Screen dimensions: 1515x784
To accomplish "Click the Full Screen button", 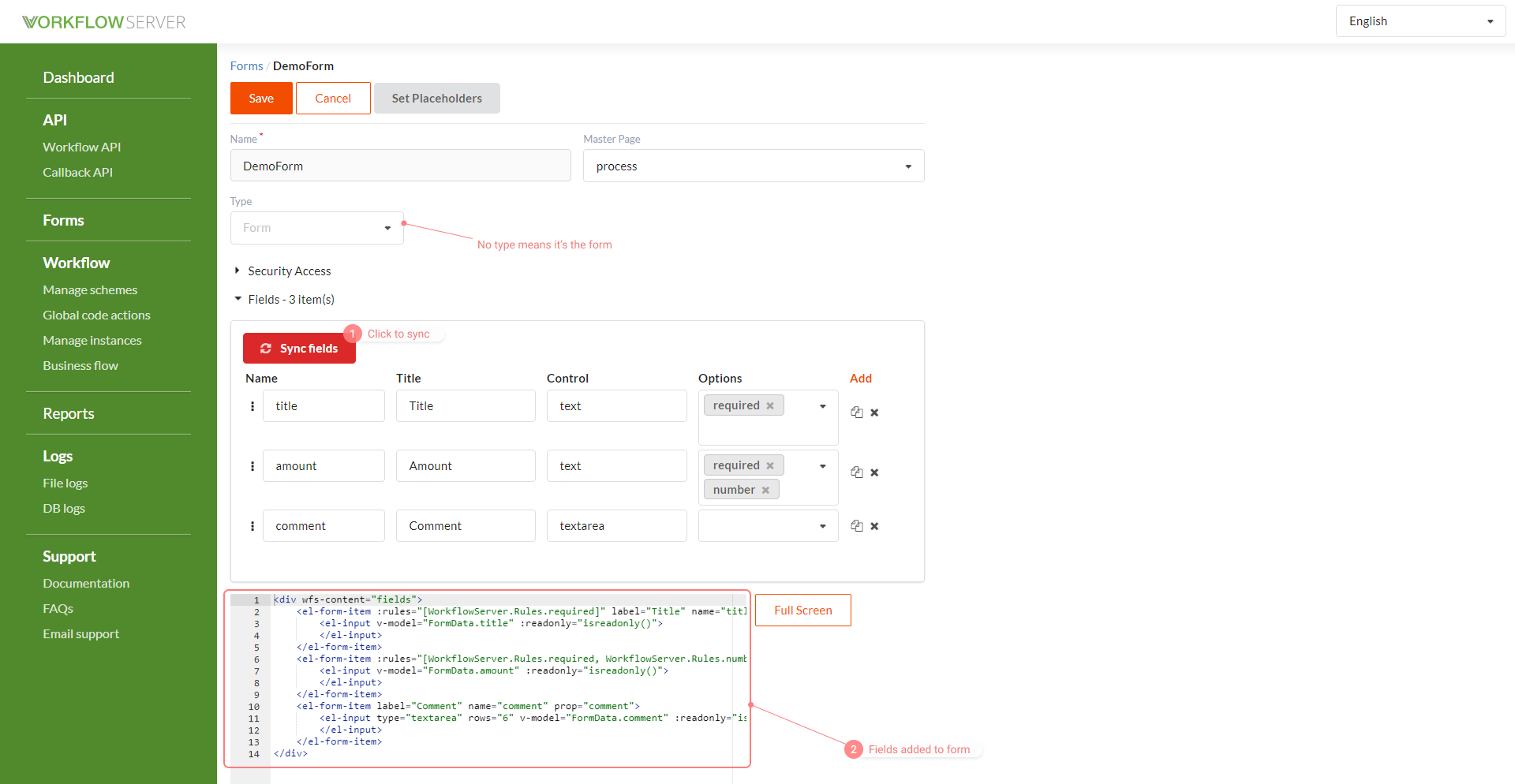I will (x=803, y=610).
